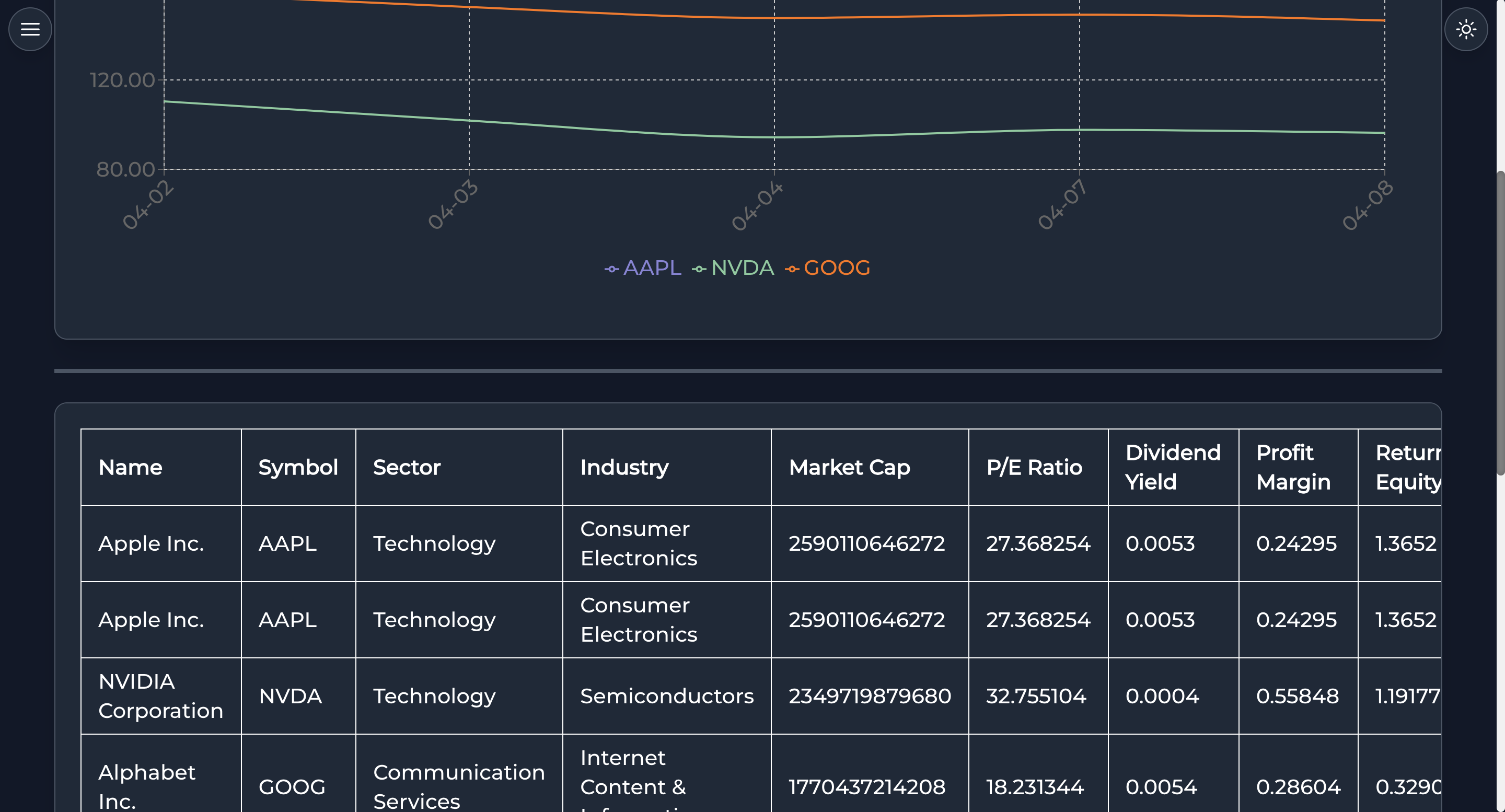Screen dimensions: 1505x812
Task: Click the Industry column header
Action: (x=624, y=467)
